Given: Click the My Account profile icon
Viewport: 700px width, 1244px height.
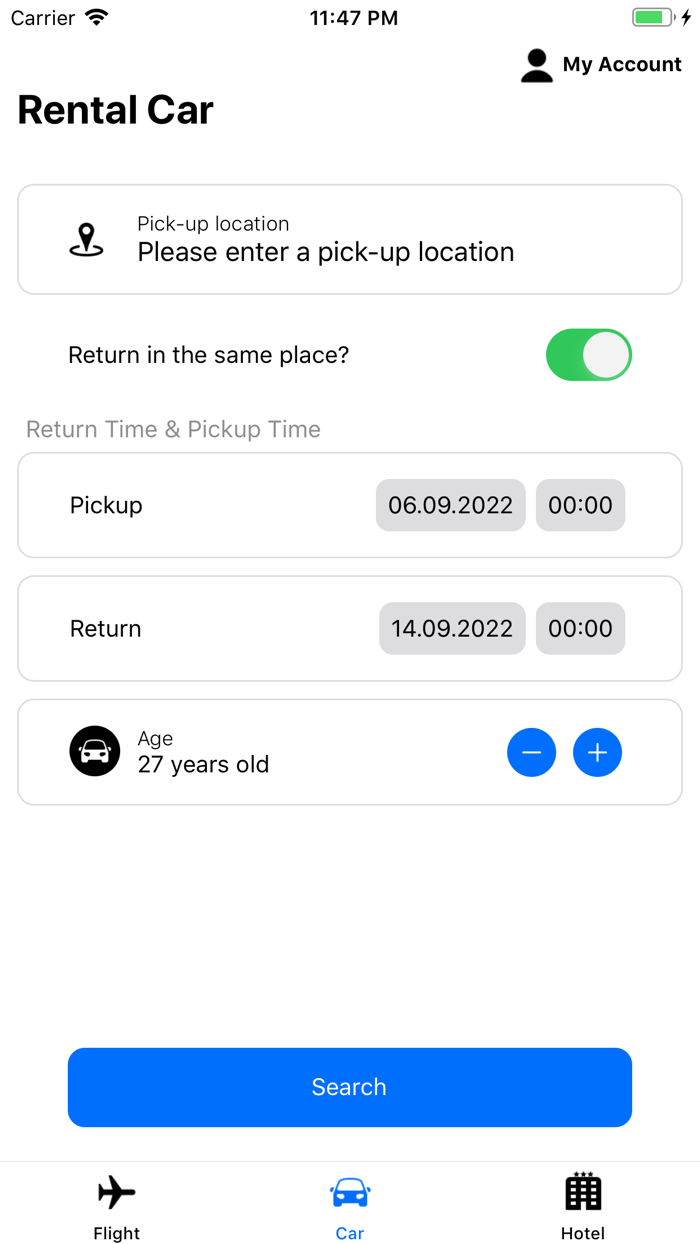Looking at the screenshot, I should (537, 65).
